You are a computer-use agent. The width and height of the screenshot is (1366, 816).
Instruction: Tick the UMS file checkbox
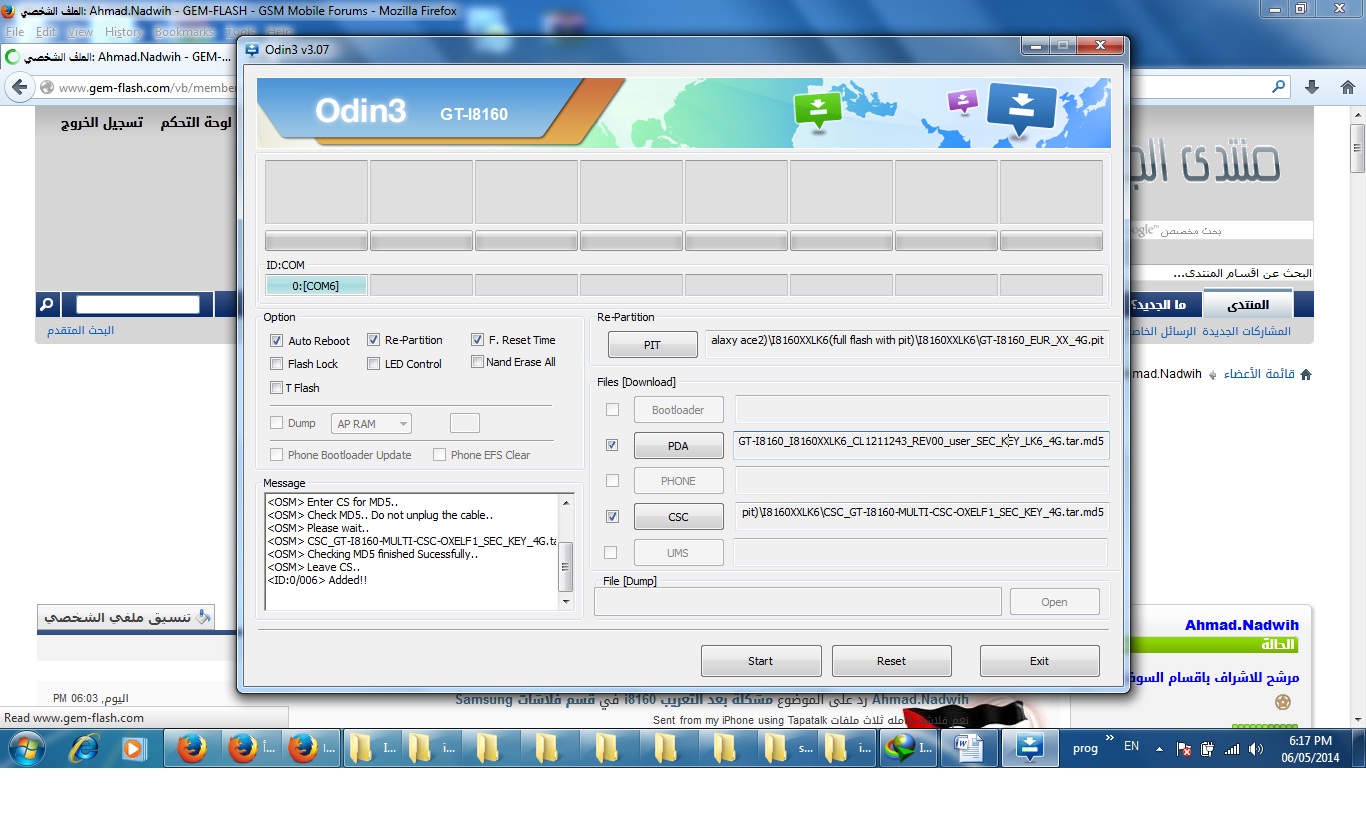[612, 553]
